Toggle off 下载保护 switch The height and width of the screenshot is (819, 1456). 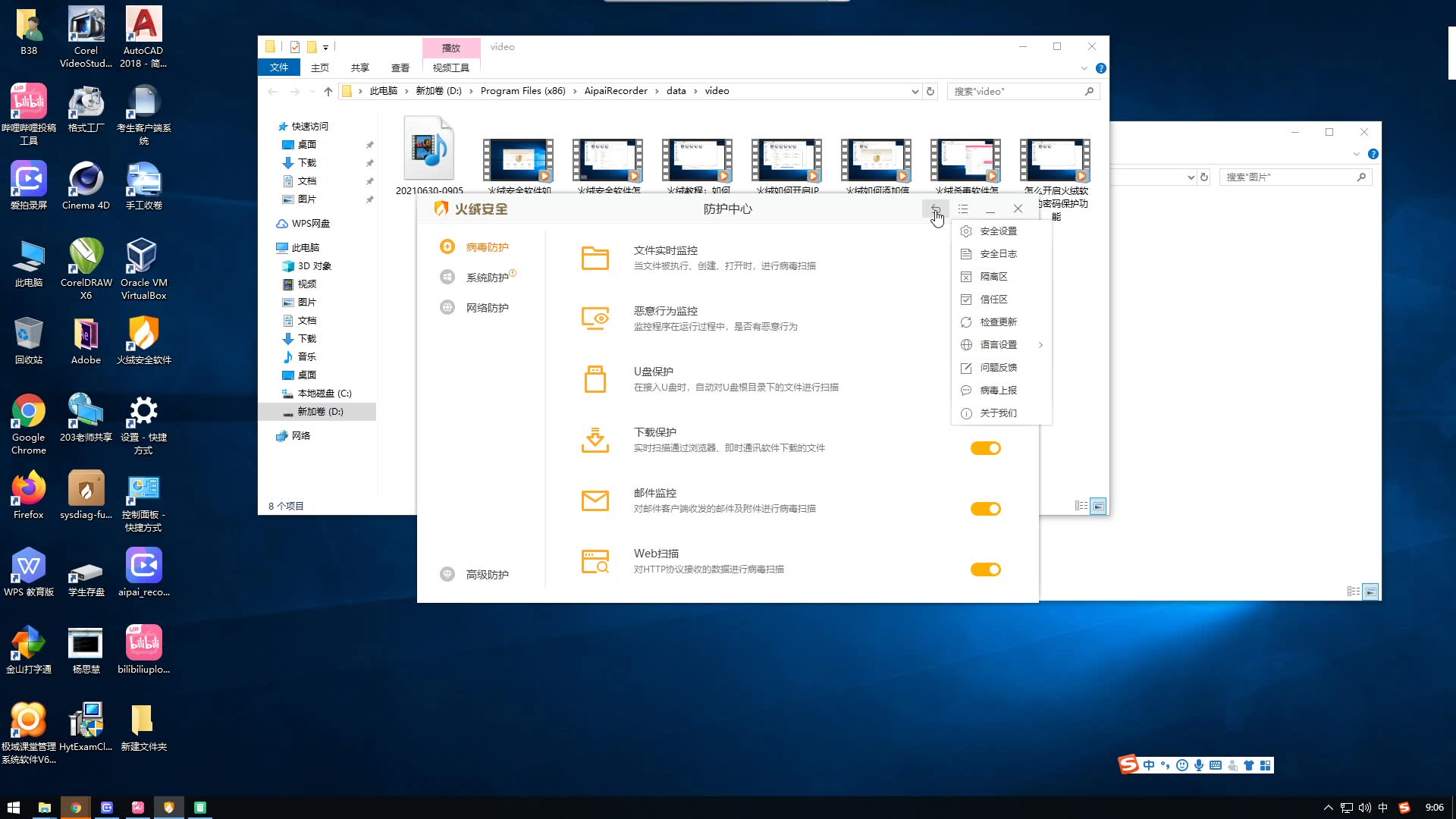point(985,448)
